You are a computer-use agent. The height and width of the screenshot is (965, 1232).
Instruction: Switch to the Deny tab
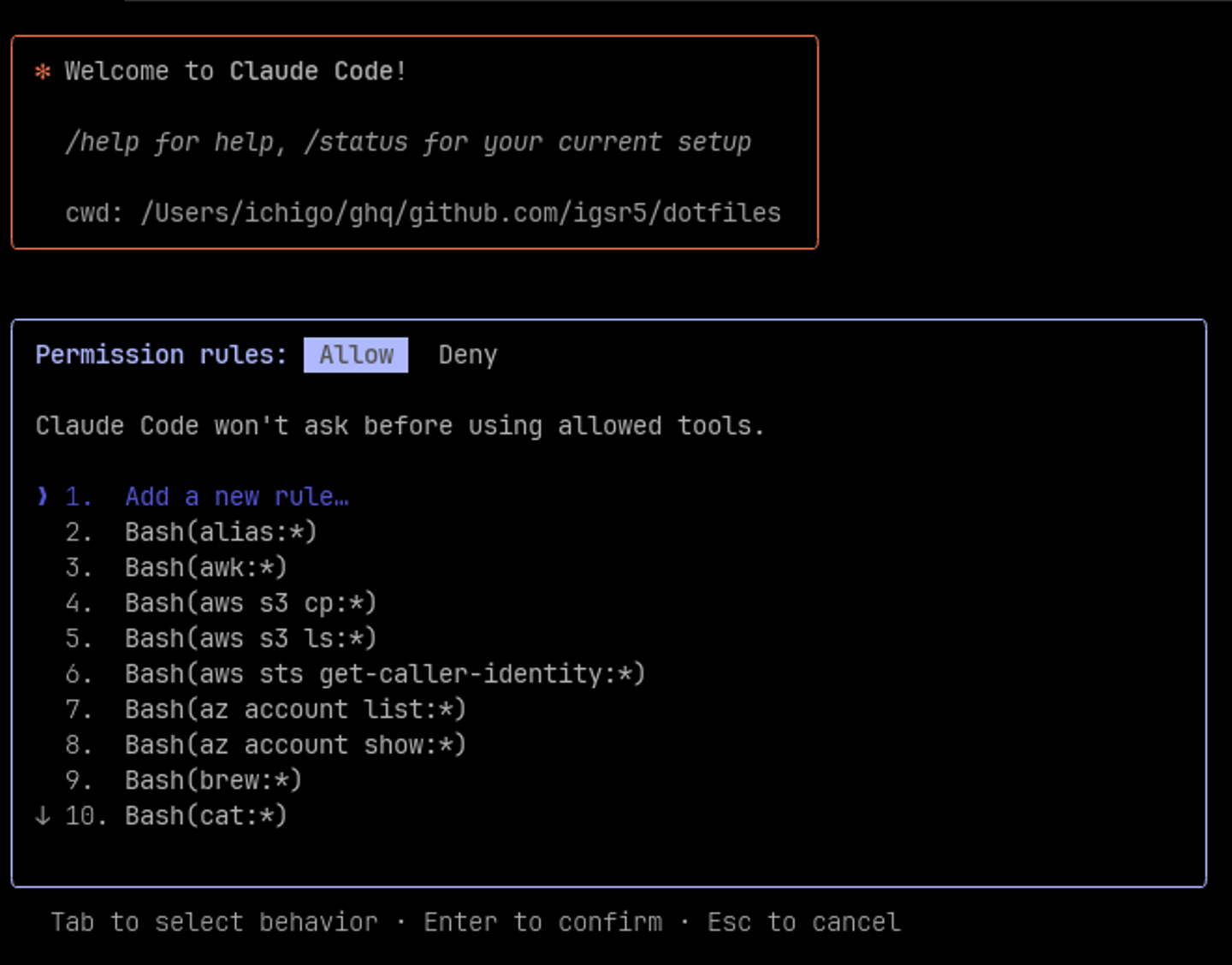(467, 355)
